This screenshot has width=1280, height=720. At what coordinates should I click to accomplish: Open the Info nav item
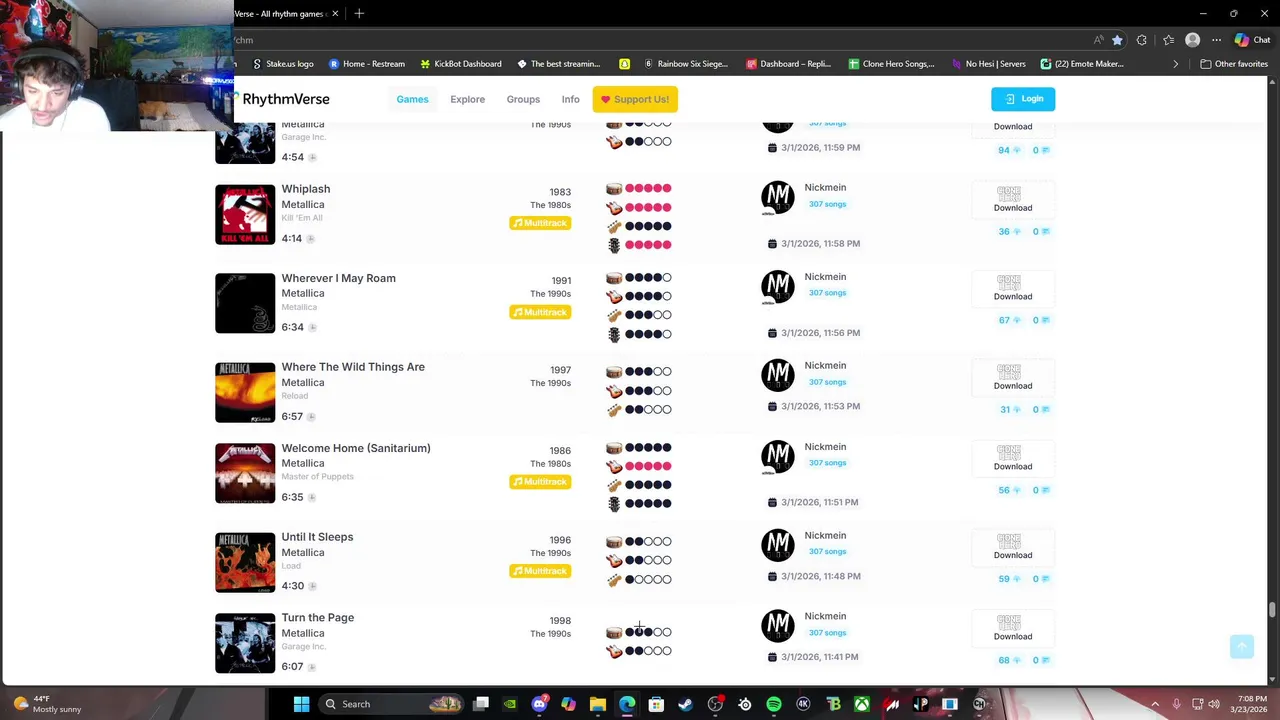pos(570,99)
